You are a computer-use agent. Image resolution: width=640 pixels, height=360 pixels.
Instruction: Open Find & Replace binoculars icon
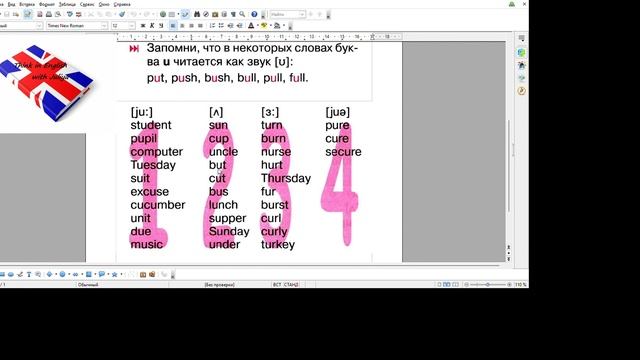tap(197, 14)
